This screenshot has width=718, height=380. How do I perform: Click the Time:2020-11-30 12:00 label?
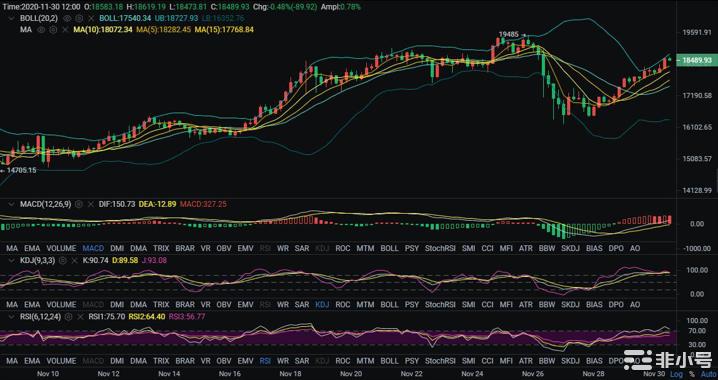pyautogui.click(x=41, y=7)
